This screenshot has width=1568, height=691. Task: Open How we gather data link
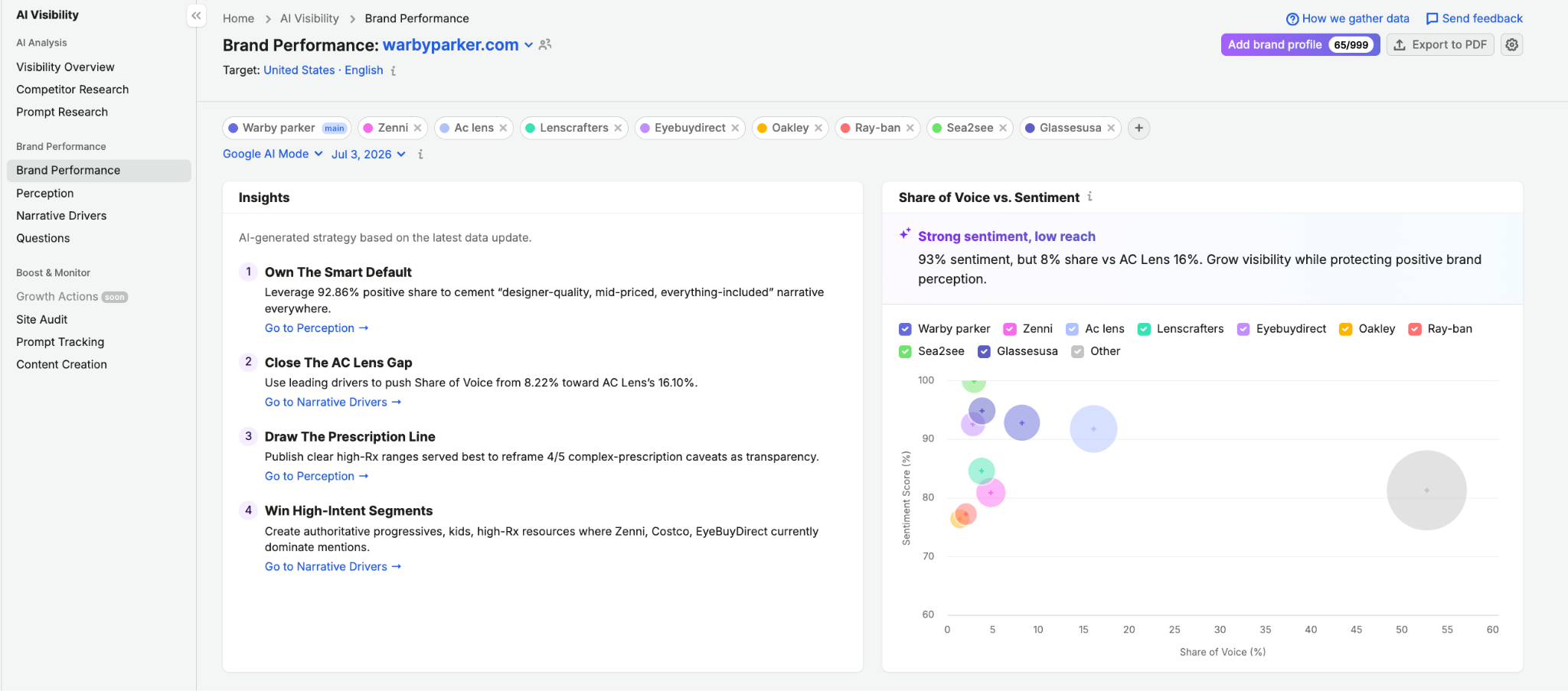[1347, 18]
